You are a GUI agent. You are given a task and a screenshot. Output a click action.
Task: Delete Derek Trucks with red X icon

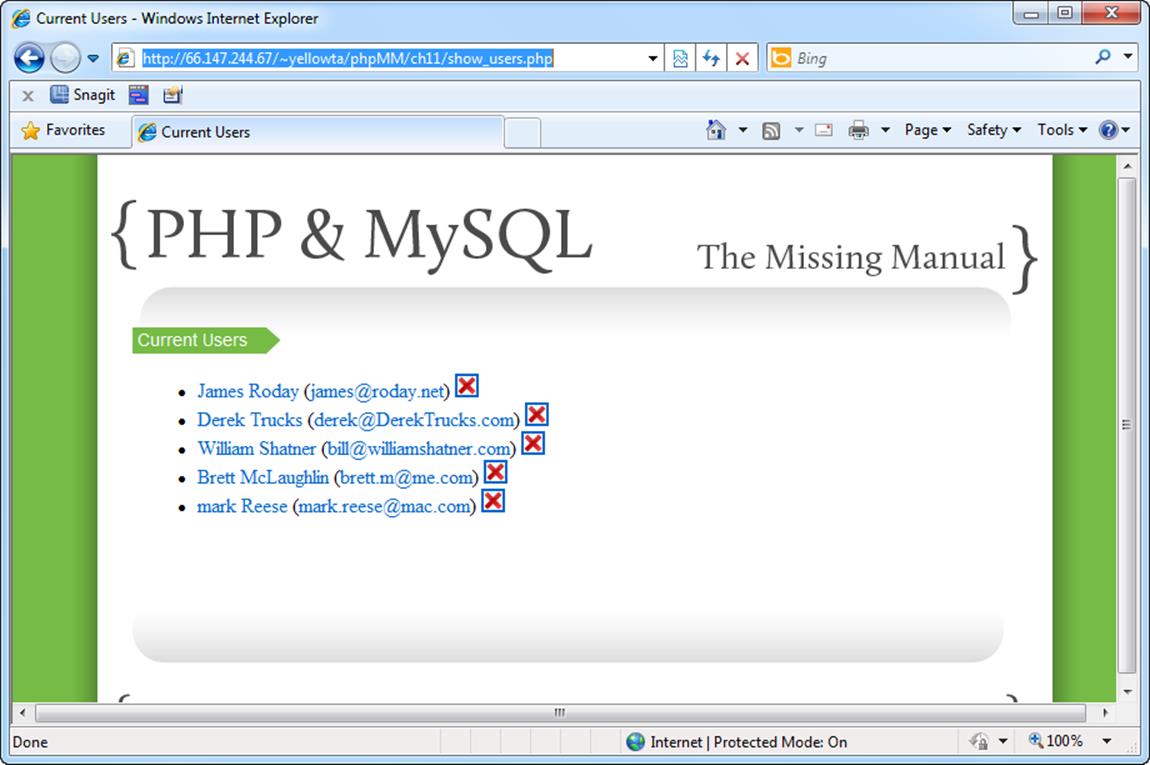coord(537,414)
